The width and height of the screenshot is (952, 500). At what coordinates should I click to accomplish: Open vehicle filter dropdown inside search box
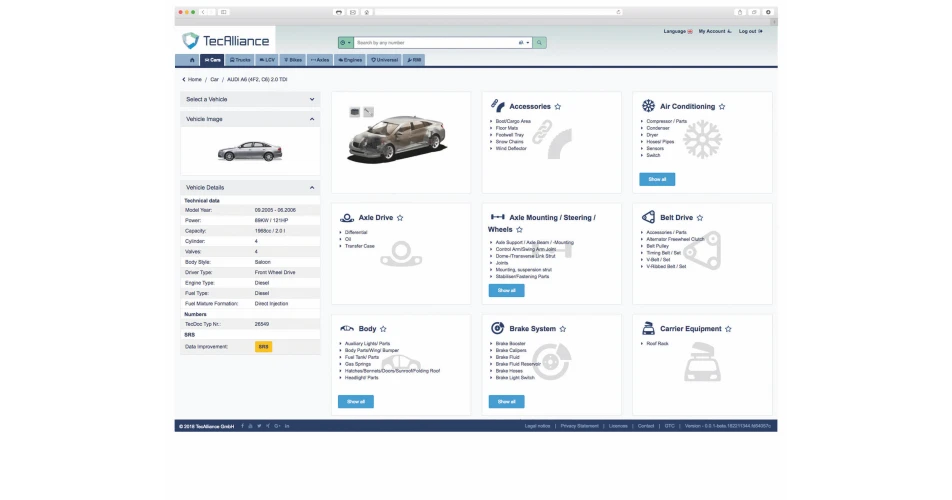click(x=525, y=42)
